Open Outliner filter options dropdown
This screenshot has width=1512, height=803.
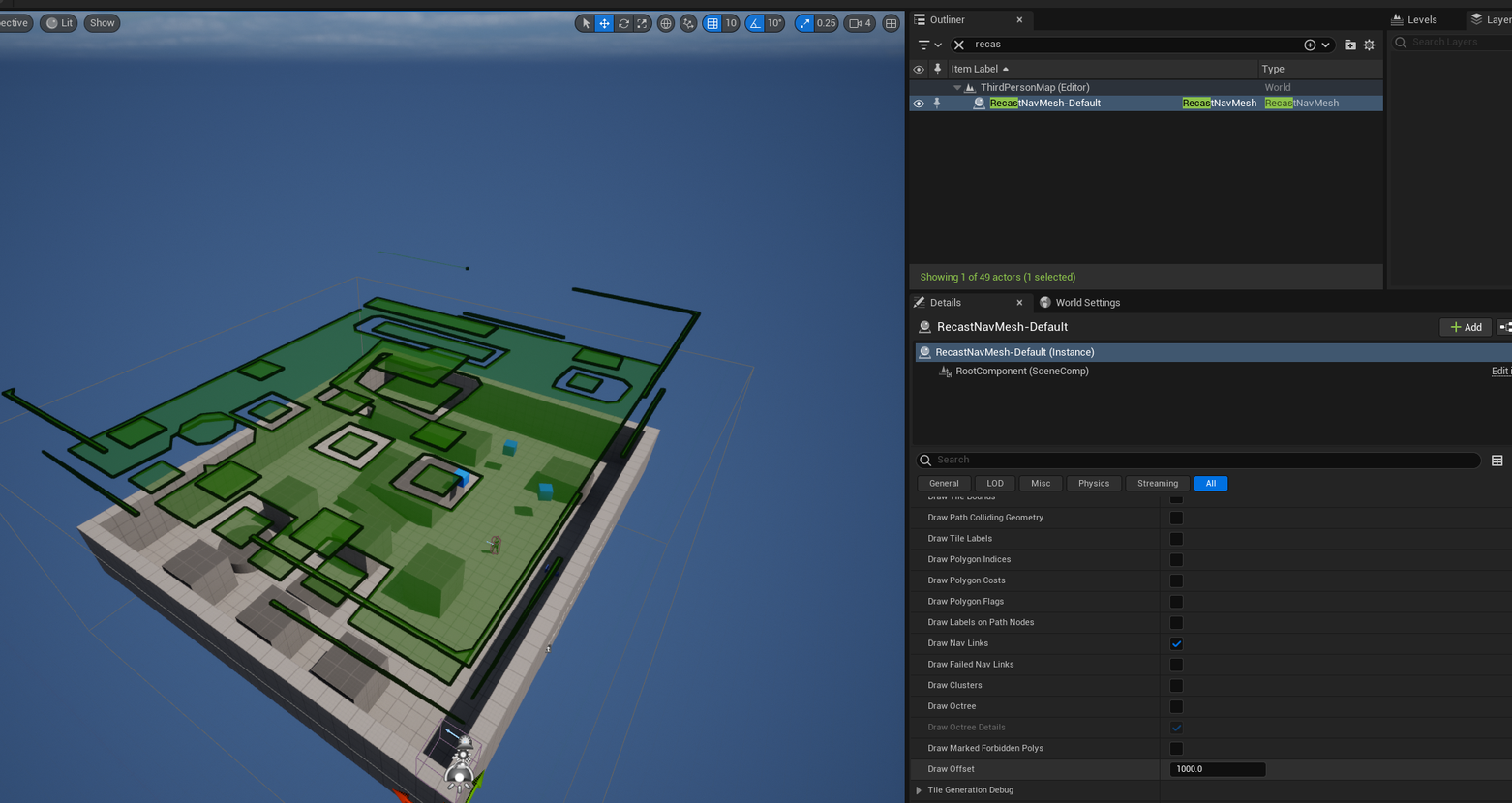coord(929,45)
